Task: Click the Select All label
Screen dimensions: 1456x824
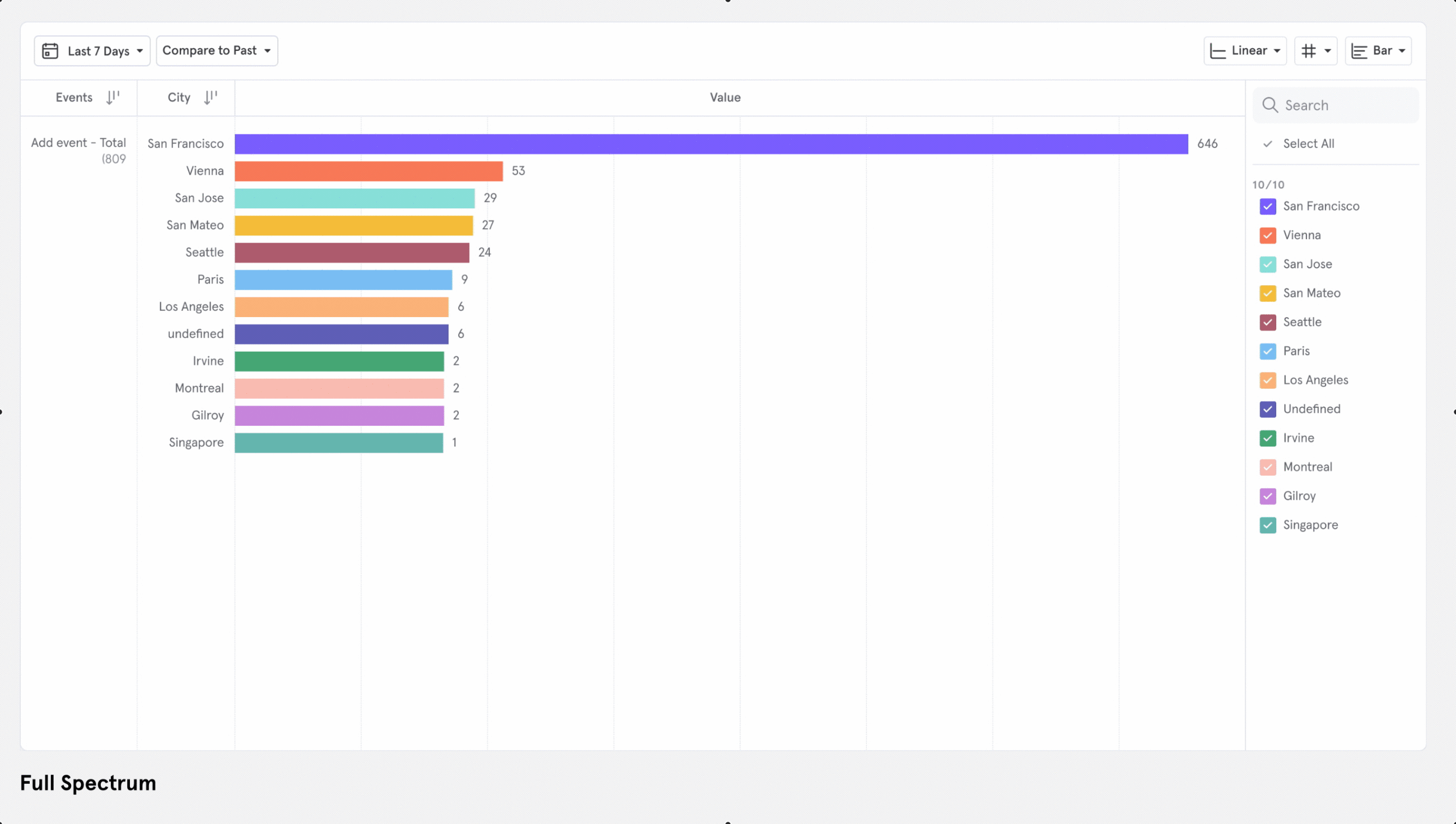Action: [x=1308, y=144]
